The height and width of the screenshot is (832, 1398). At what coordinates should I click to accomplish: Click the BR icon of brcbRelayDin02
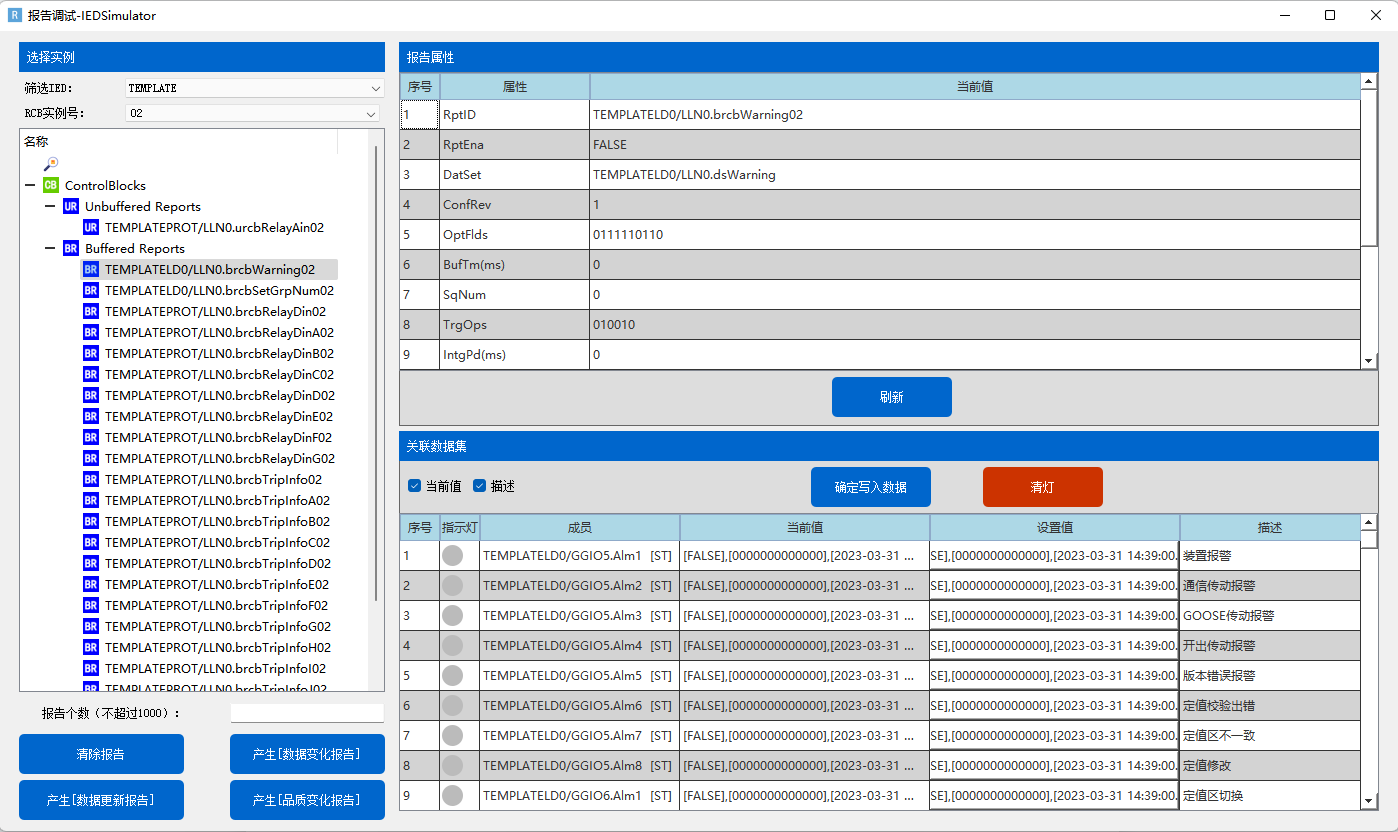[91, 311]
